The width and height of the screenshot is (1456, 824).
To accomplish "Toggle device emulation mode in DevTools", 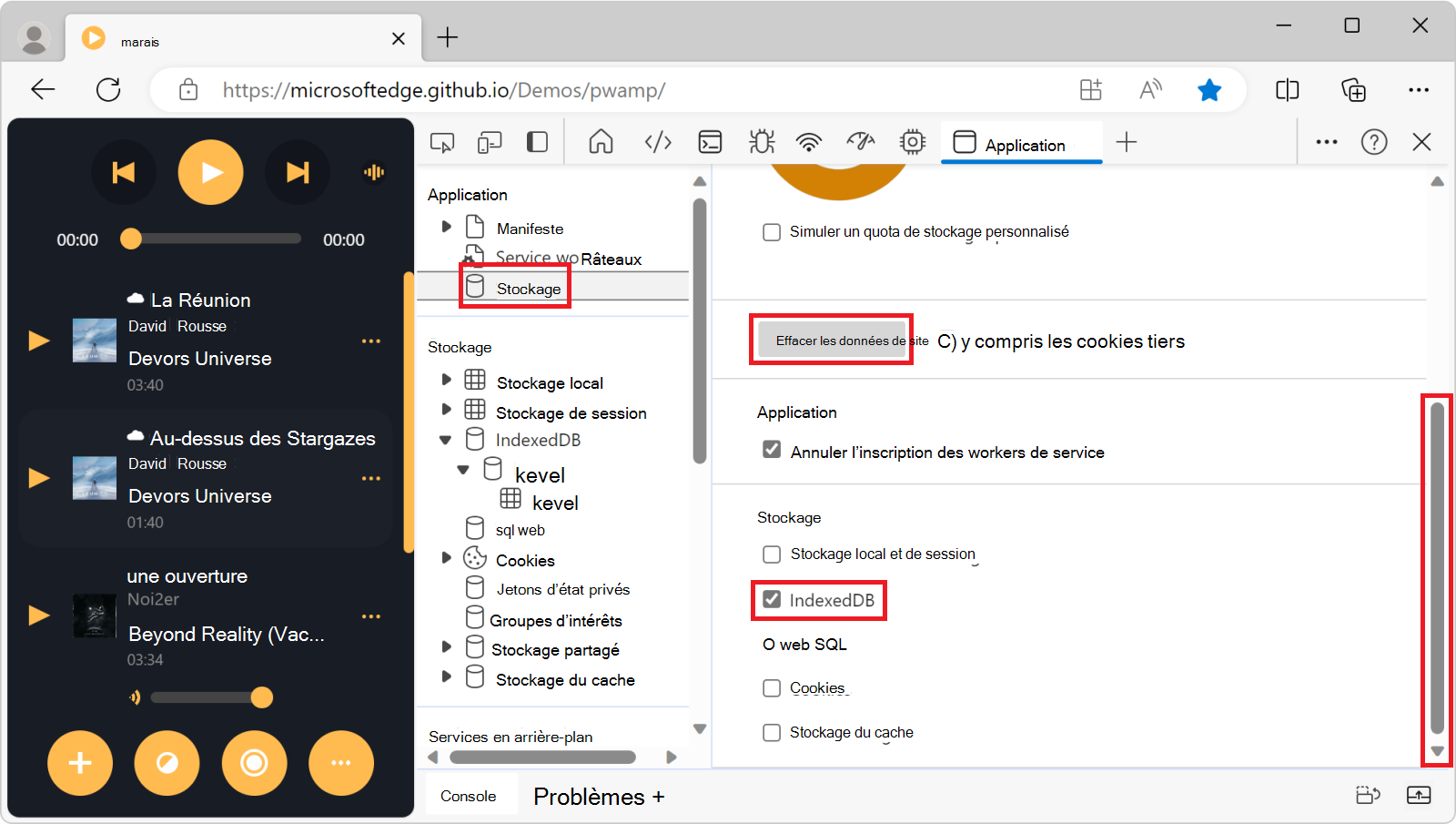I will coord(490,142).
